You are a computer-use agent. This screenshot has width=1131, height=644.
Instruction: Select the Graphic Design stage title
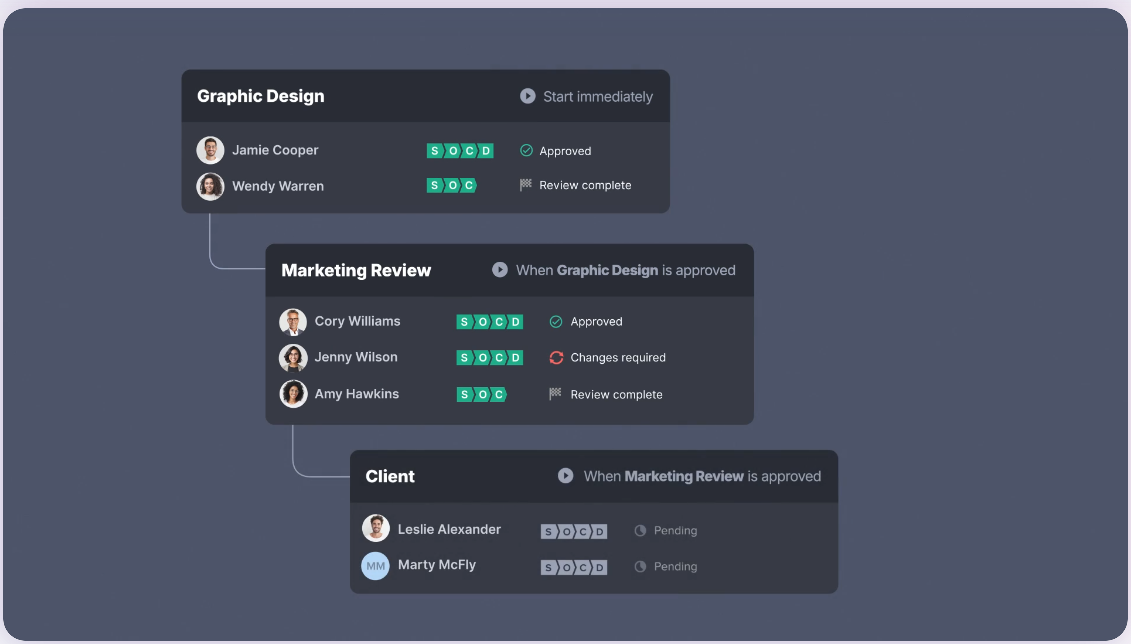(x=260, y=97)
